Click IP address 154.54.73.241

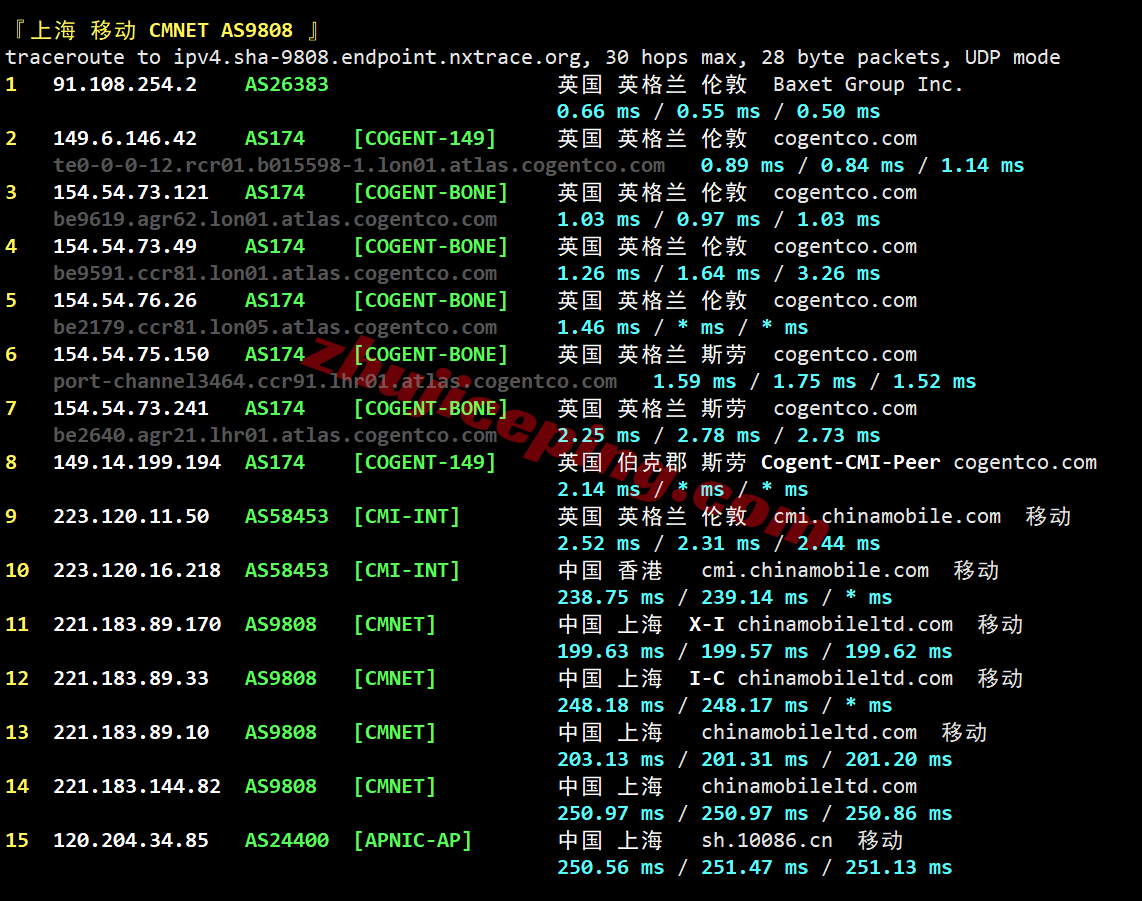[130, 408]
